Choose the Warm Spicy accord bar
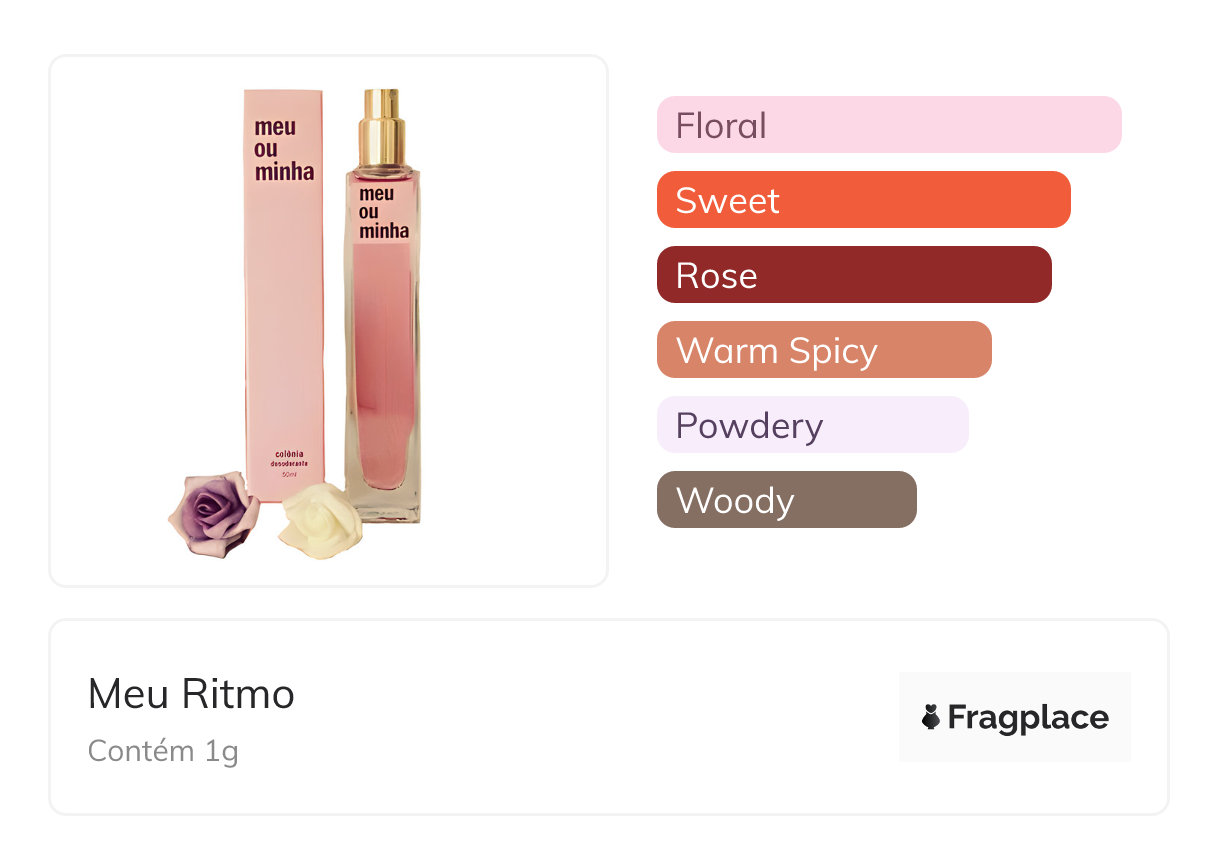 824,350
